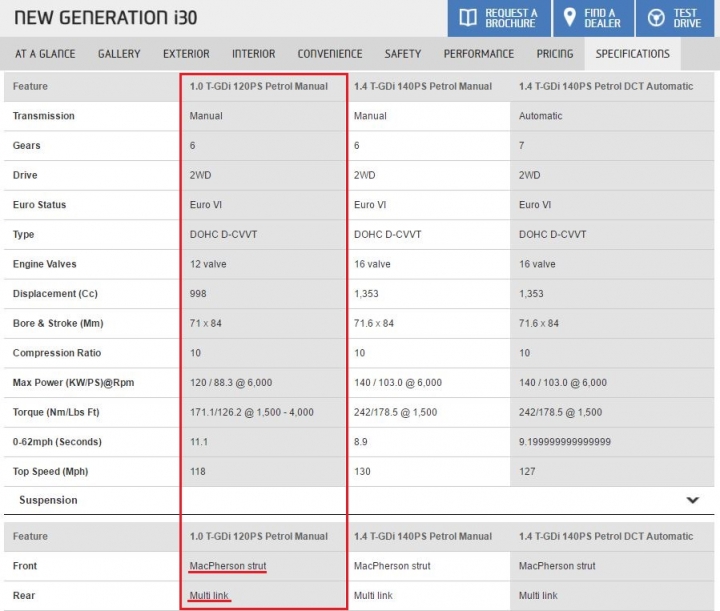
Task: Click the 130 top speed value
Action: tap(362, 471)
